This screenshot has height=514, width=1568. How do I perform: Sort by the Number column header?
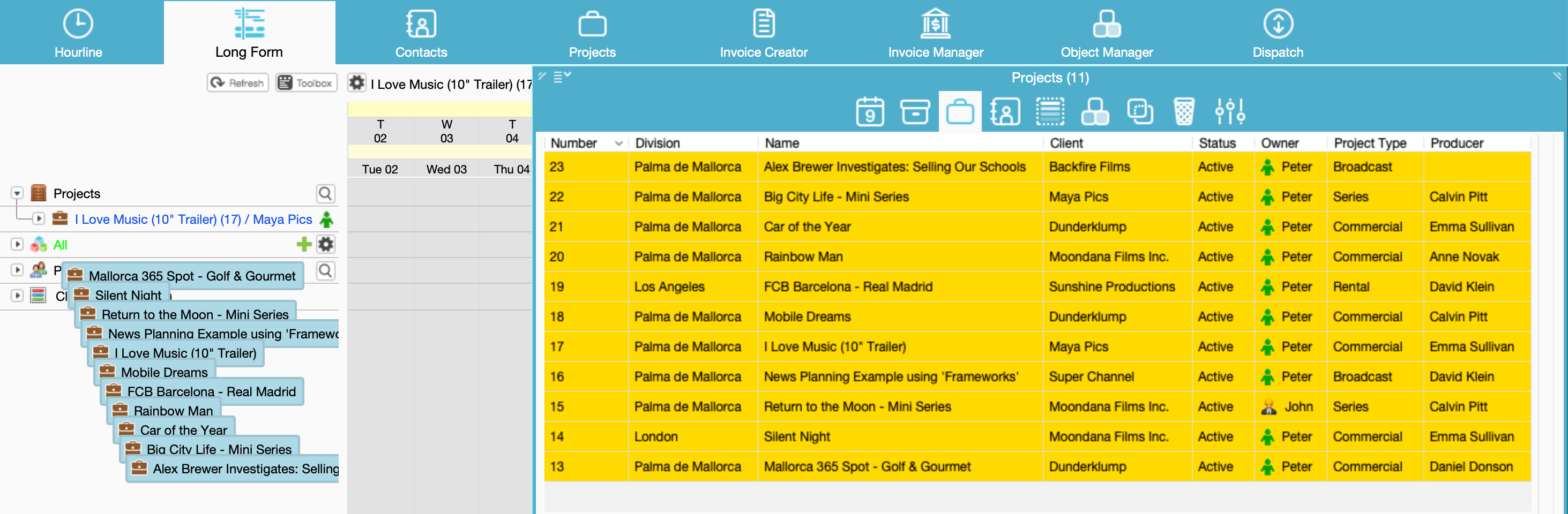pos(586,143)
